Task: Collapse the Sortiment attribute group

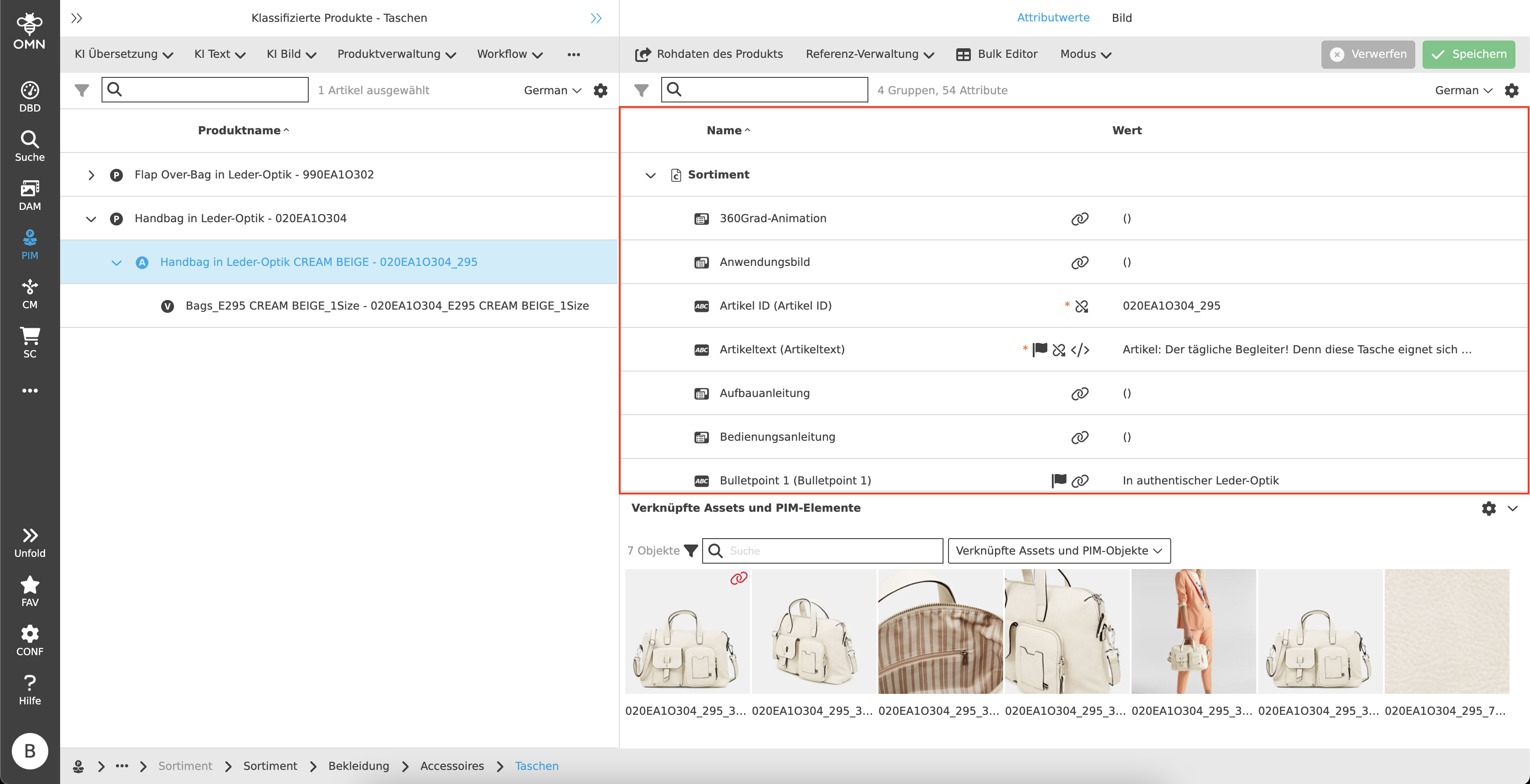Action: tap(650, 175)
